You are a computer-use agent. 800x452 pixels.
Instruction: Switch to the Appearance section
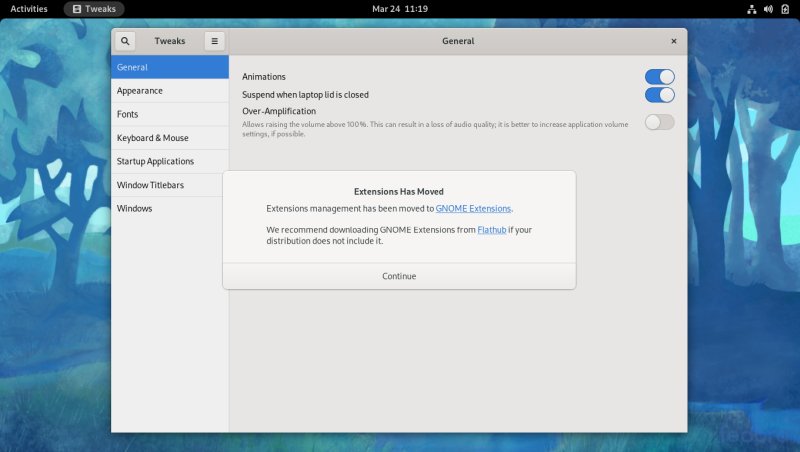(x=170, y=91)
